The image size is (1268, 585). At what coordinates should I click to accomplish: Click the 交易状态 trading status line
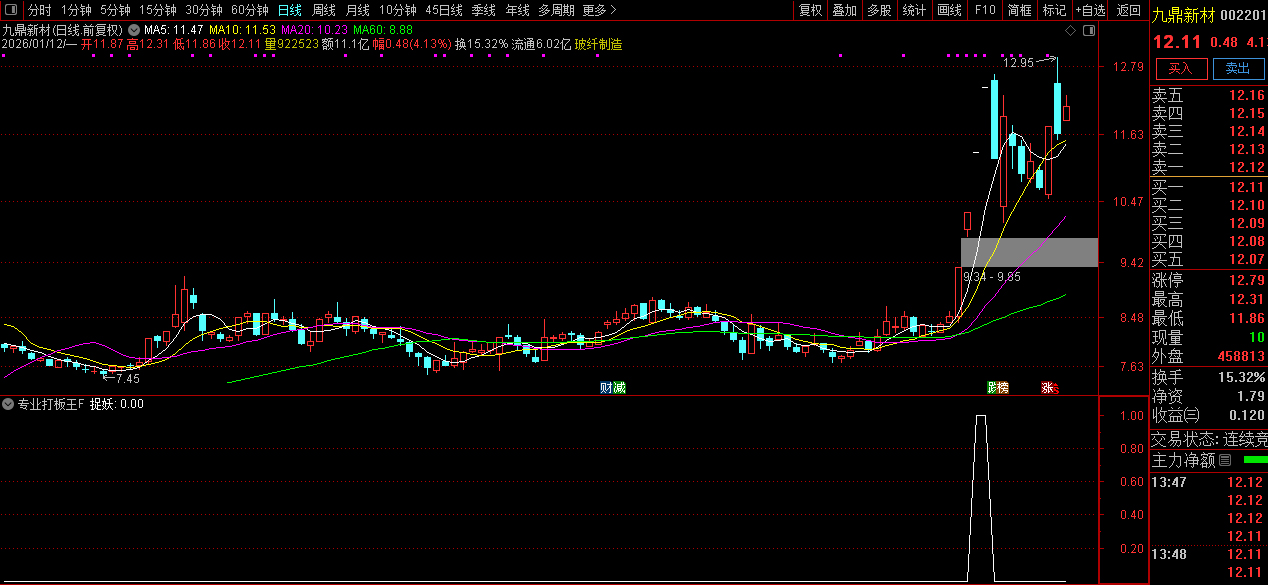[1209, 439]
